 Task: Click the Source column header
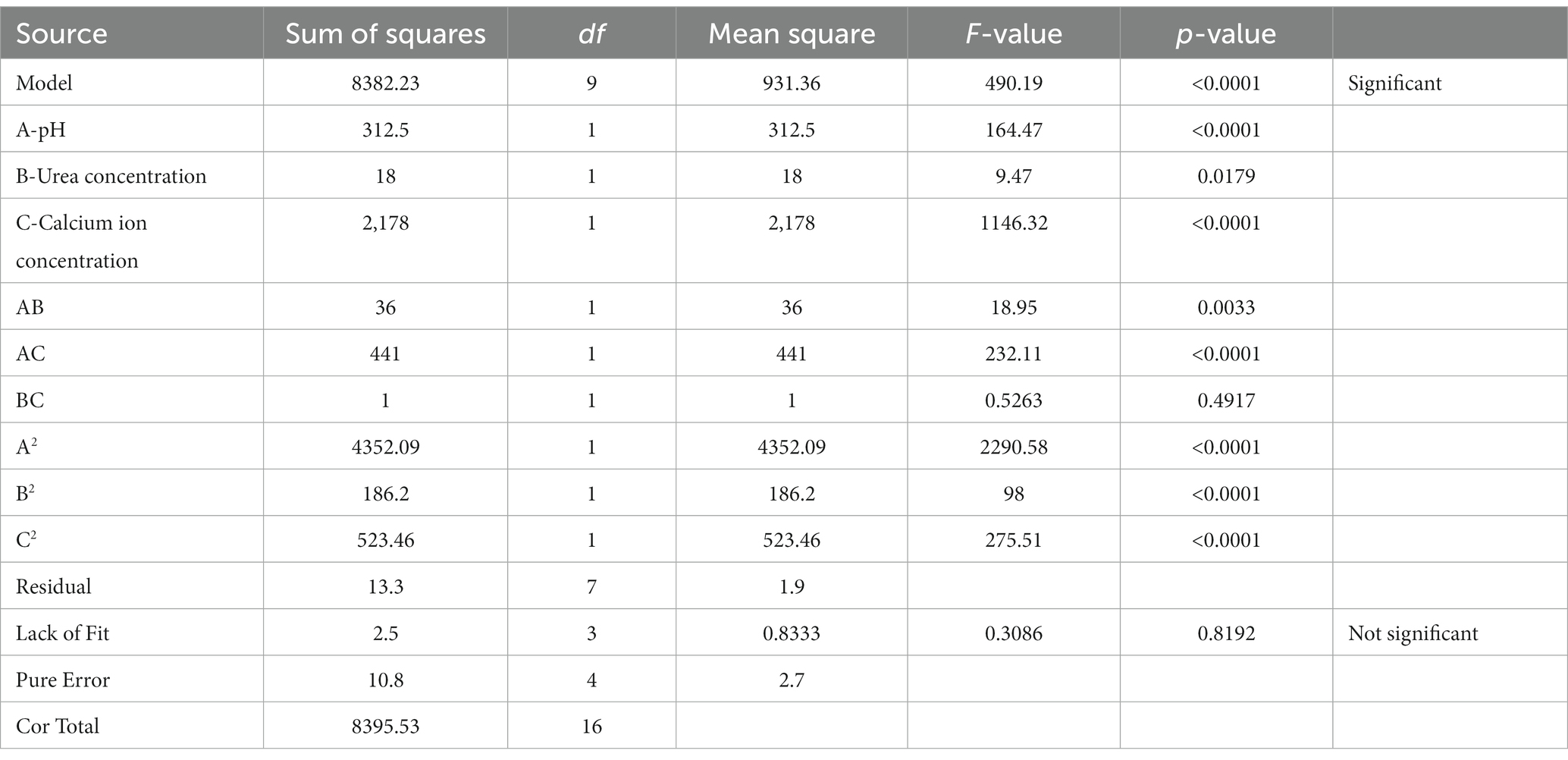coord(61,34)
